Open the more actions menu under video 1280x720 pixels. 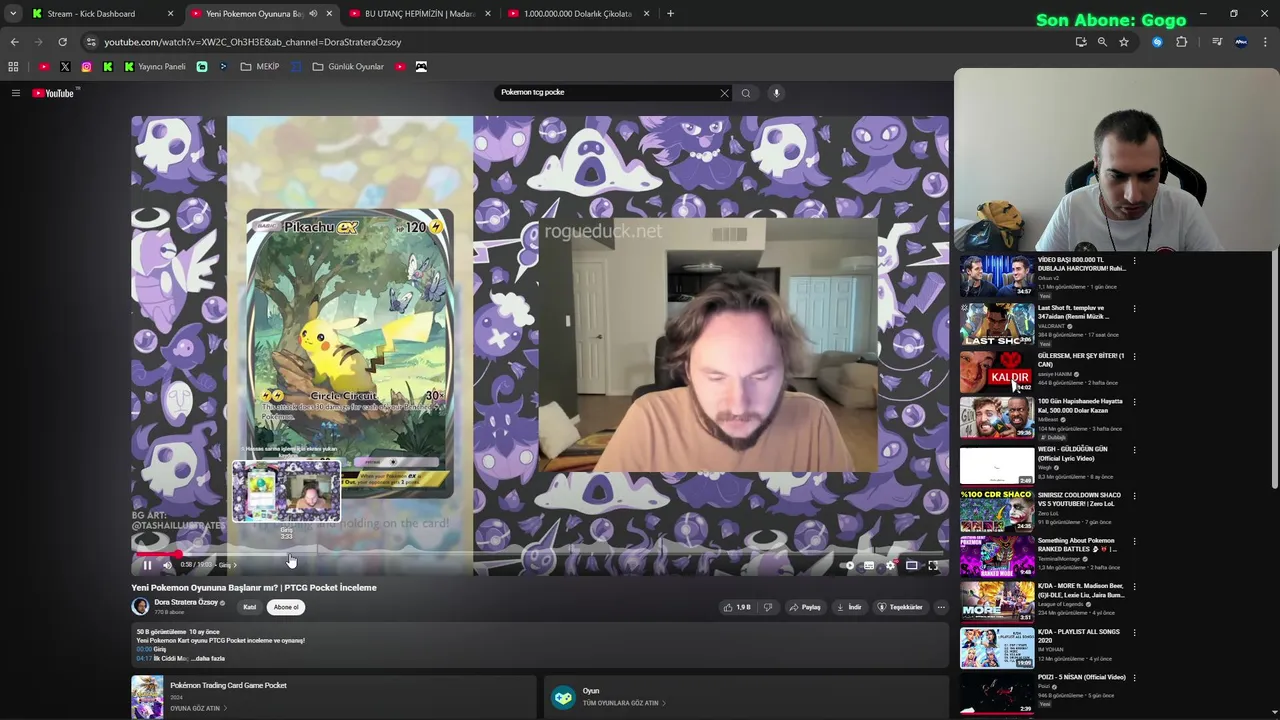click(x=941, y=607)
